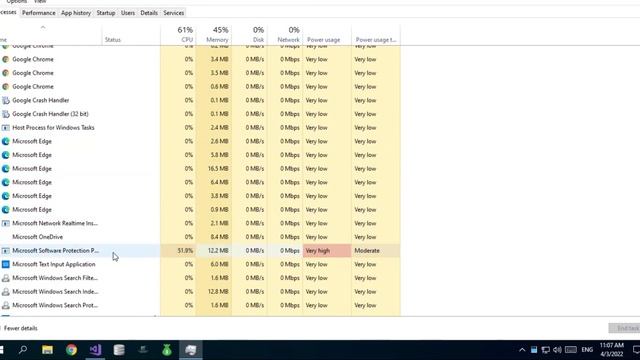Open the green money bag taskbar app
This screenshot has height=360, width=640.
tap(167, 350)
